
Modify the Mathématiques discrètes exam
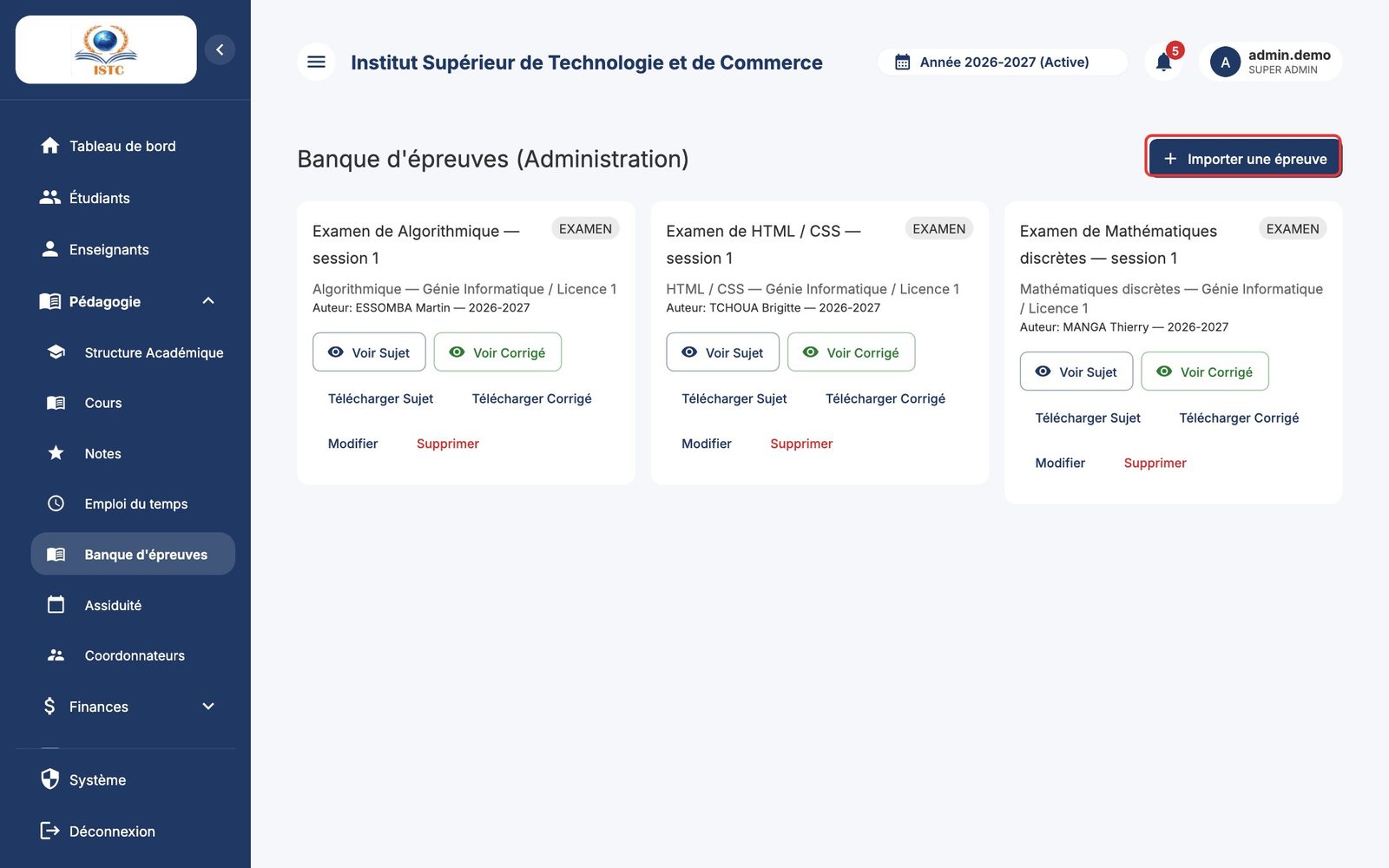[1060, 463]
